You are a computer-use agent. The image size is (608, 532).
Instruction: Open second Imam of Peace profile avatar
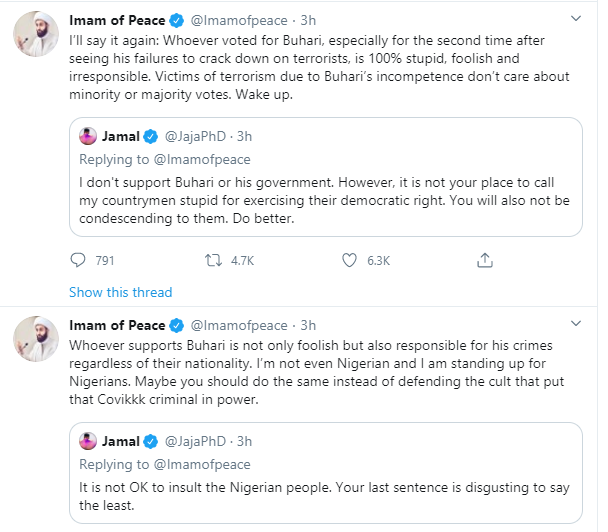(36, 339)
